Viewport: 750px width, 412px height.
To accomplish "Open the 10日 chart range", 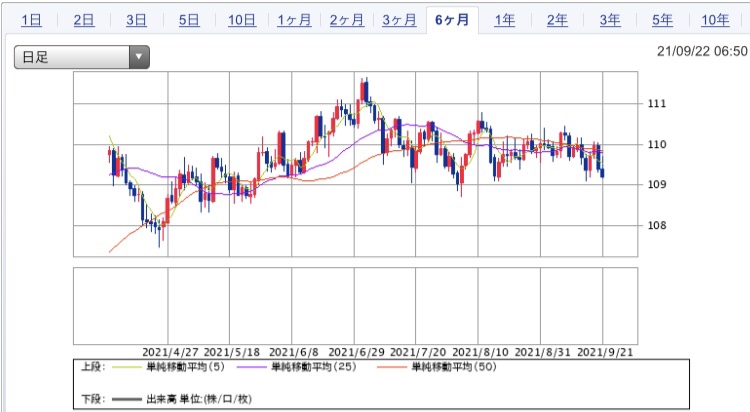I will tap(242, 20).
